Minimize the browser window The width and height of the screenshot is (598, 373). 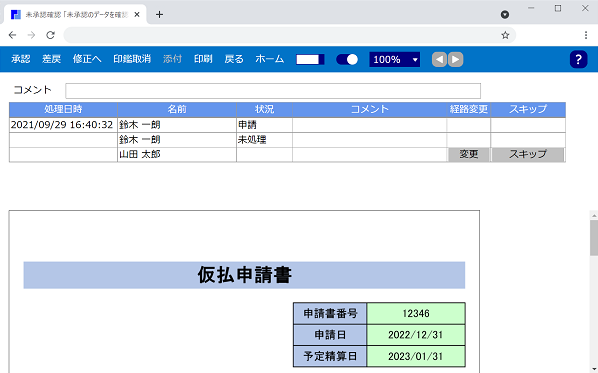(x=531, y=8)
